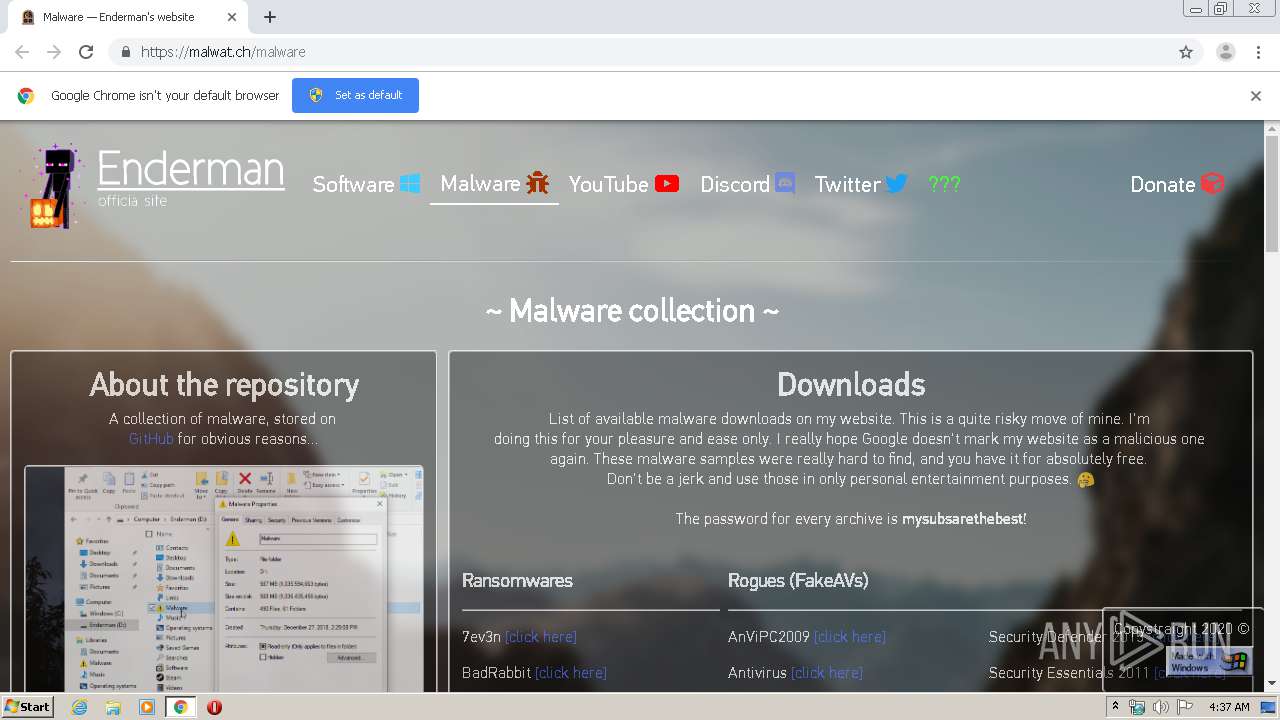The image size is (1280, 720).
Task: Open Chrome three-dot menu
Action: tap(1258, 52)
